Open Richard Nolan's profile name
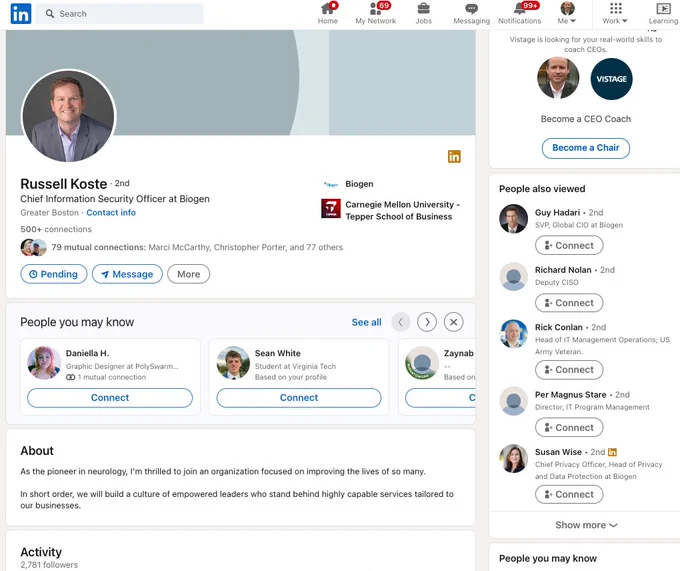 coord(563,270)
